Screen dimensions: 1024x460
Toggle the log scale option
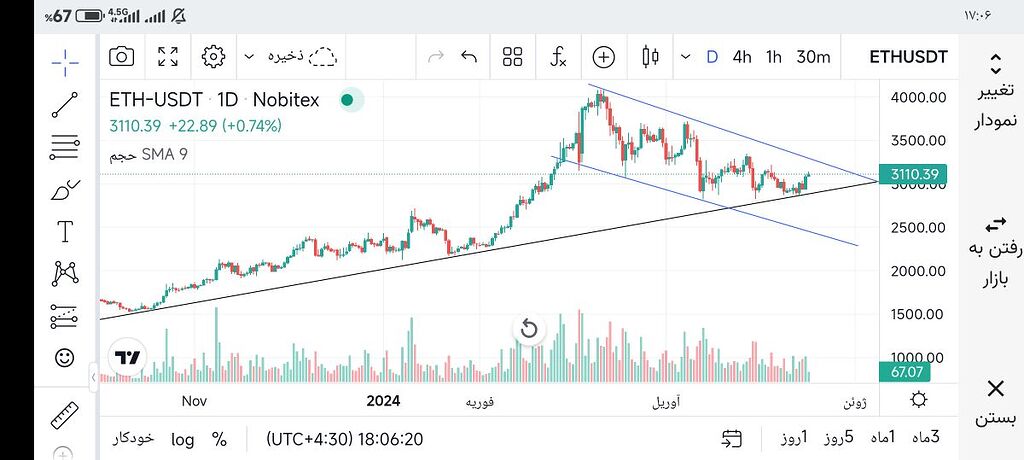(x=183, y=439)
